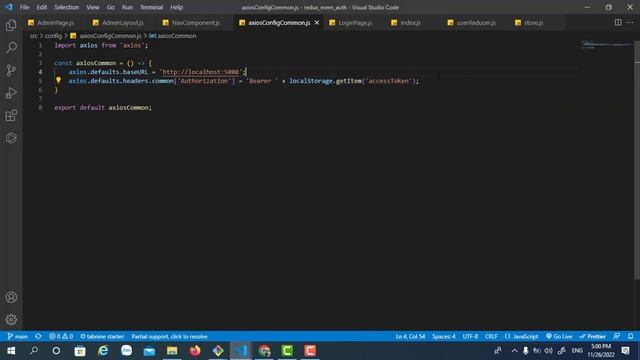Viewport: 640px width, 360px height.
Task: Start the Go Live server
Action: 559,336
